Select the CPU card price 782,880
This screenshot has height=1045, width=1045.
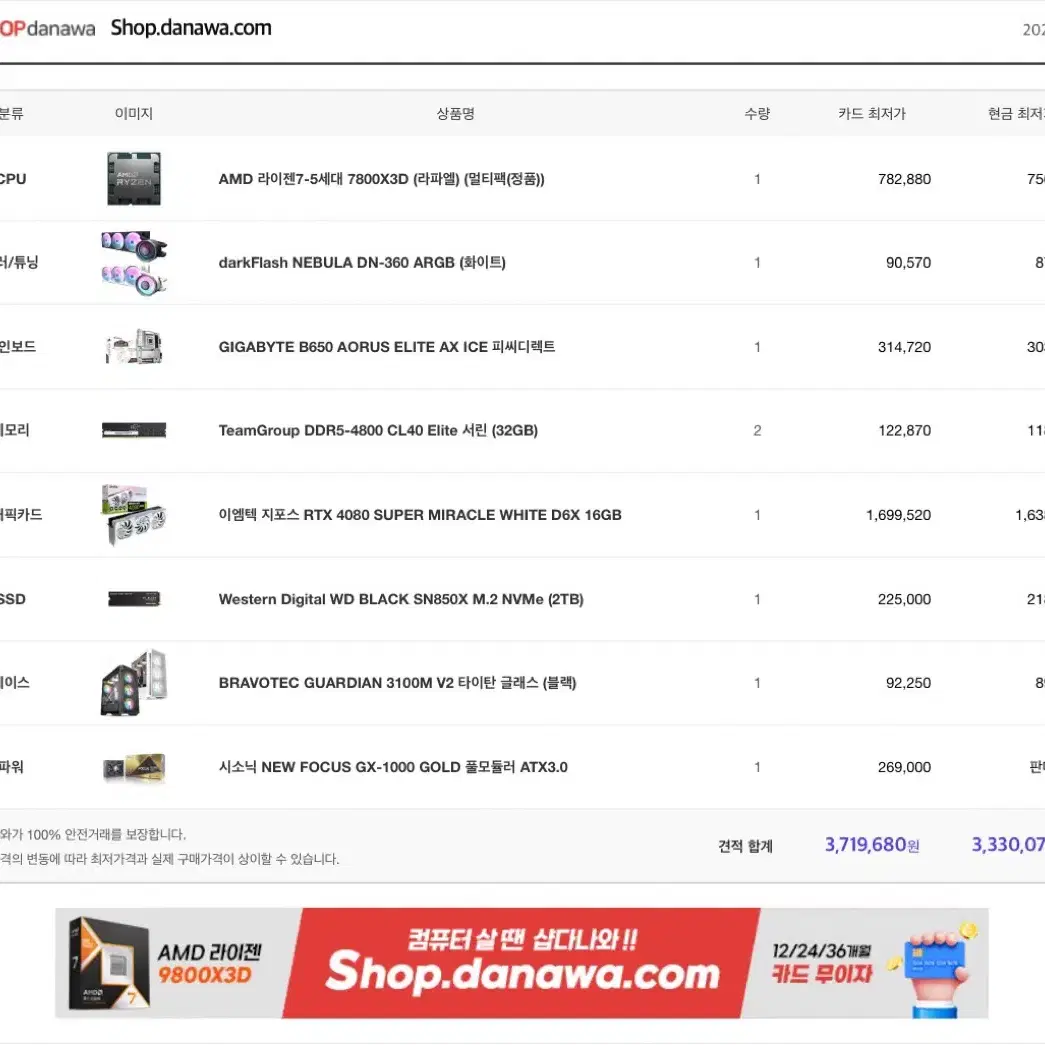pyautogui.click(x=904, y=179)
